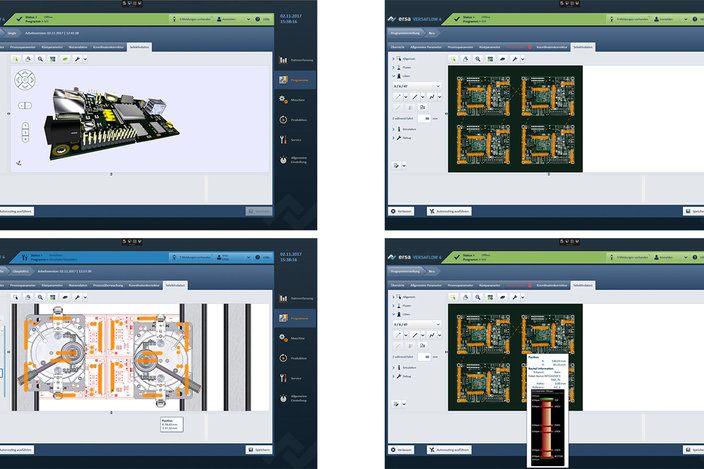This screenshot has width=704, height=469.
Task: Open Programme in top-left window sidebar
Action: point(295,80)
